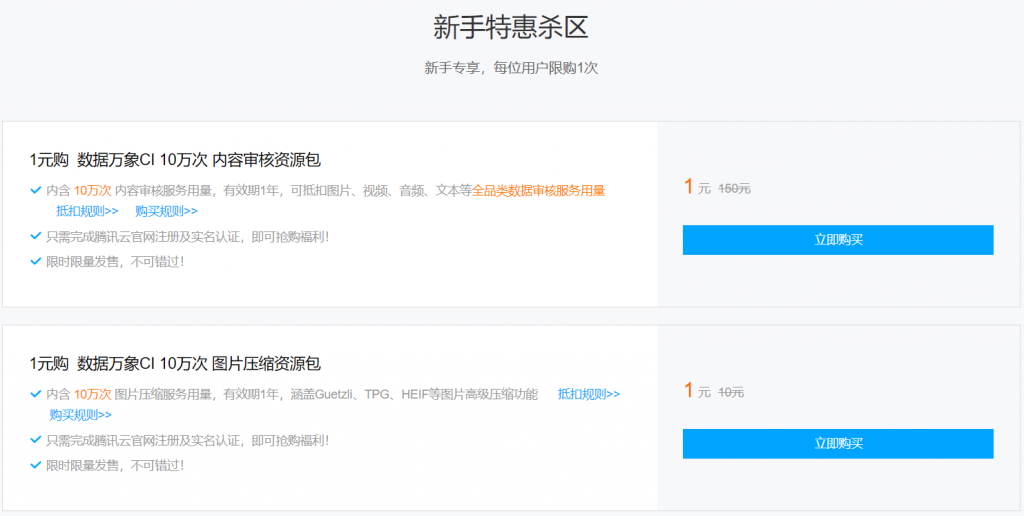Screen dimensions: 1024x516
Task: Click 立即购买 for 内容审核资源包
Action: click(x=838, y=240)
